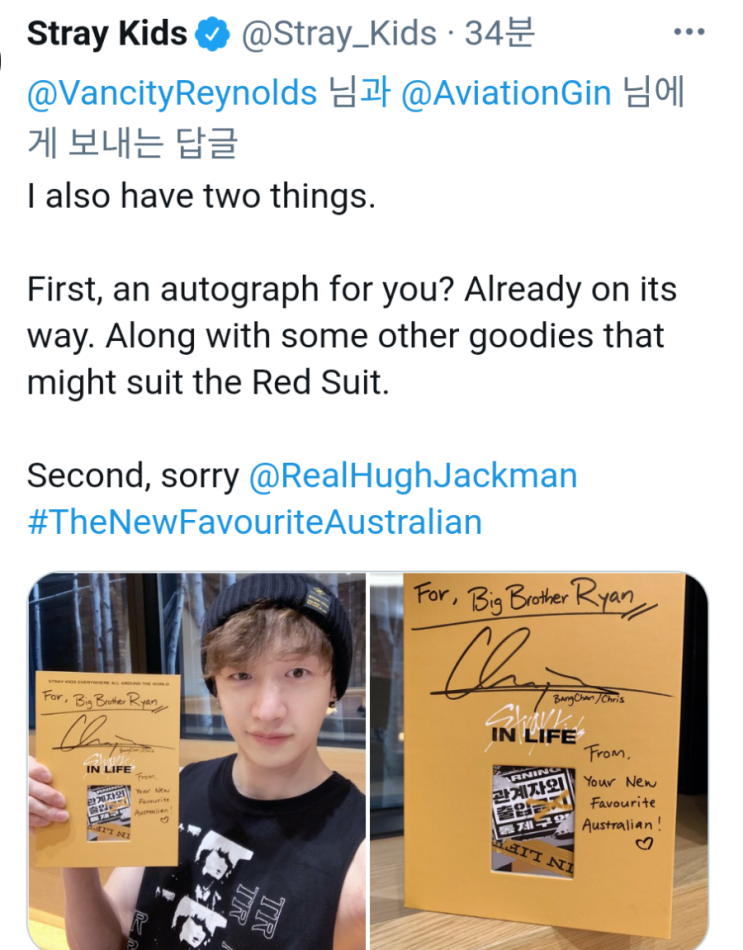Image resolution: width=743 pixels, height=950 pixels.
Task: Open the 34분 tweet timestamp
Action: [499, 33]
